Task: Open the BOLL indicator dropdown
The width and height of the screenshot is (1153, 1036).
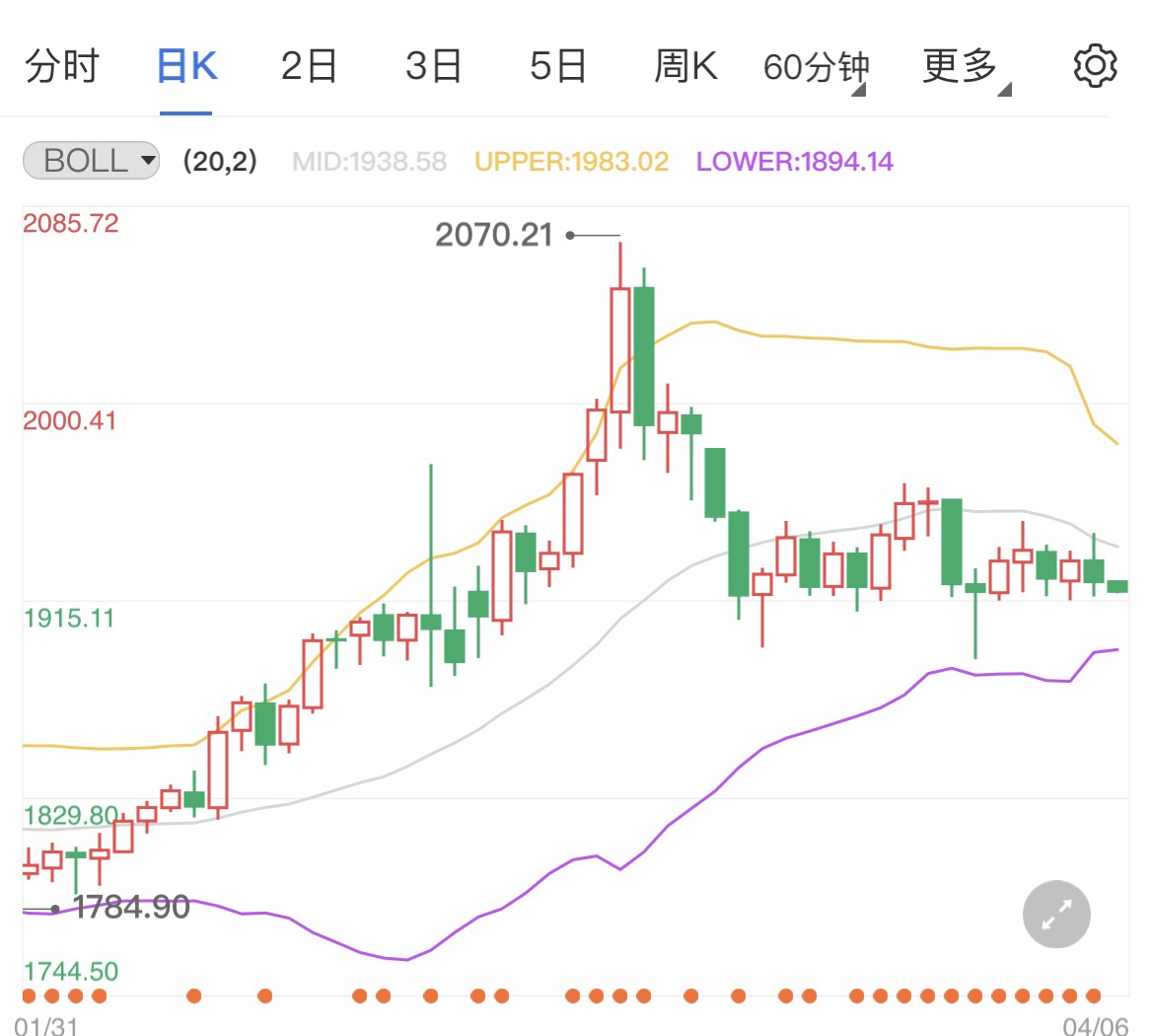Action: [x=91, y=161]
